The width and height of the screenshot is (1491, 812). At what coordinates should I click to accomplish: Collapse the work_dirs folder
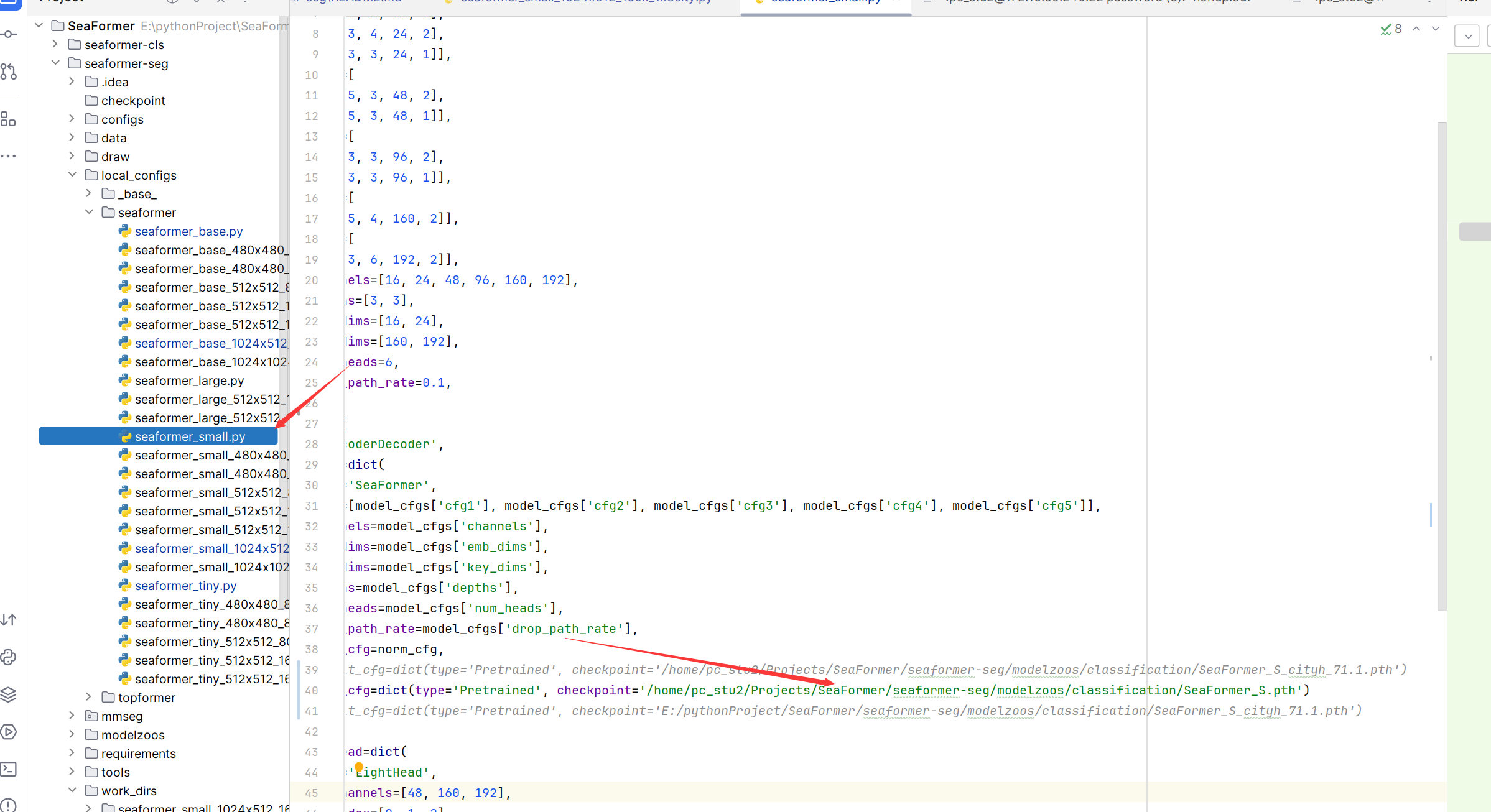[x=72, y=790]
